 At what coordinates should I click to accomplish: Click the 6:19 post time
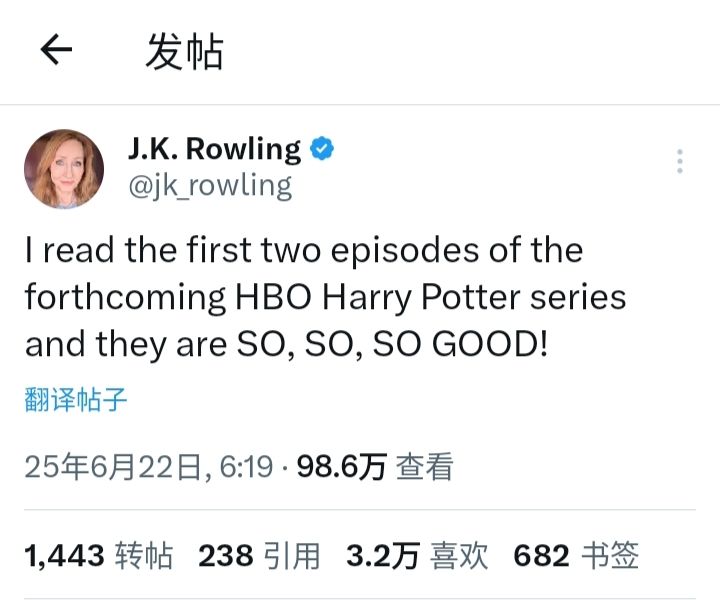246,467
